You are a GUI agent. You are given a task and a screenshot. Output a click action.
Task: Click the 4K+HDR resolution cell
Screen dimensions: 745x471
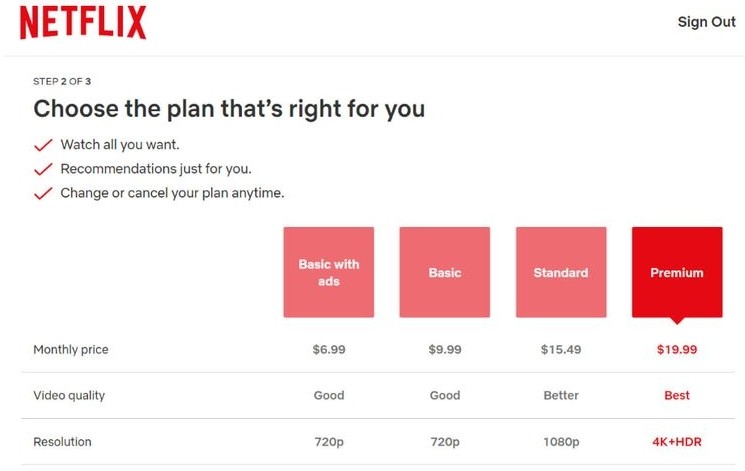click(677, 442)
